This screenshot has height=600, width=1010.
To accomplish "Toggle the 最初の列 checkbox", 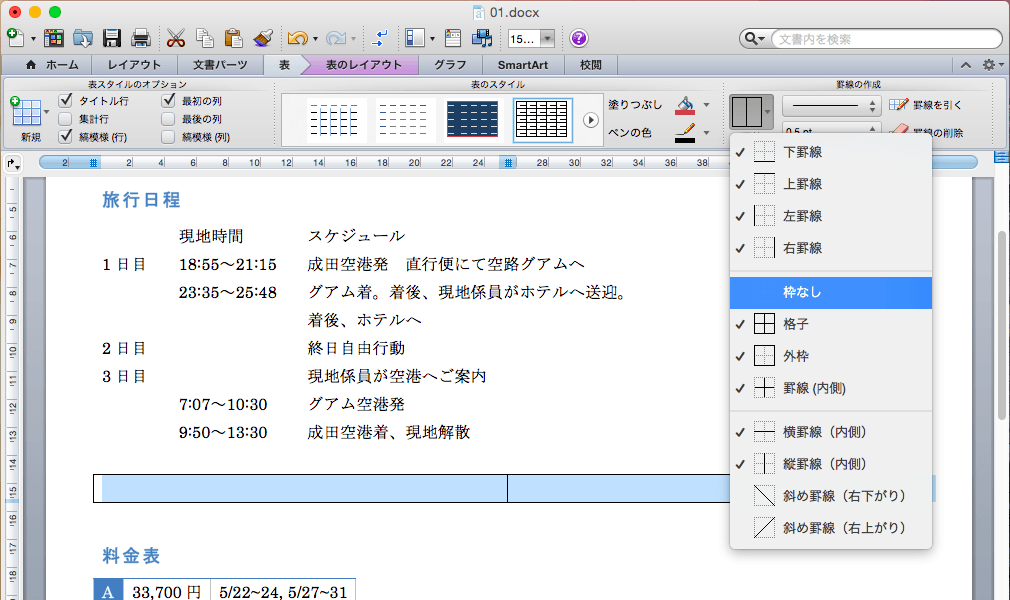I will pyautogui.click(x=168, y=100).
